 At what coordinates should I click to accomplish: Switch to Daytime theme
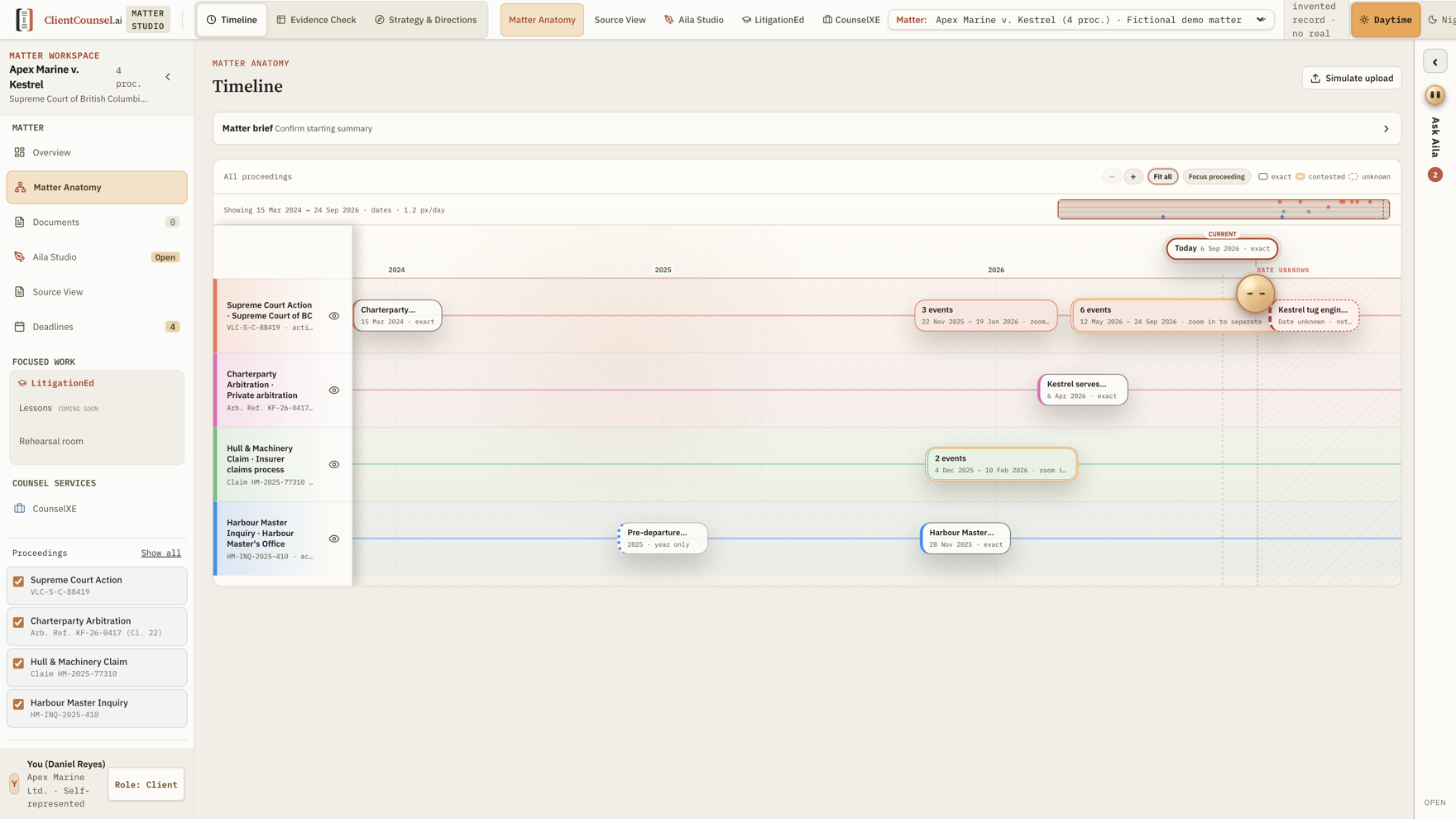(x=1386, y=20)
